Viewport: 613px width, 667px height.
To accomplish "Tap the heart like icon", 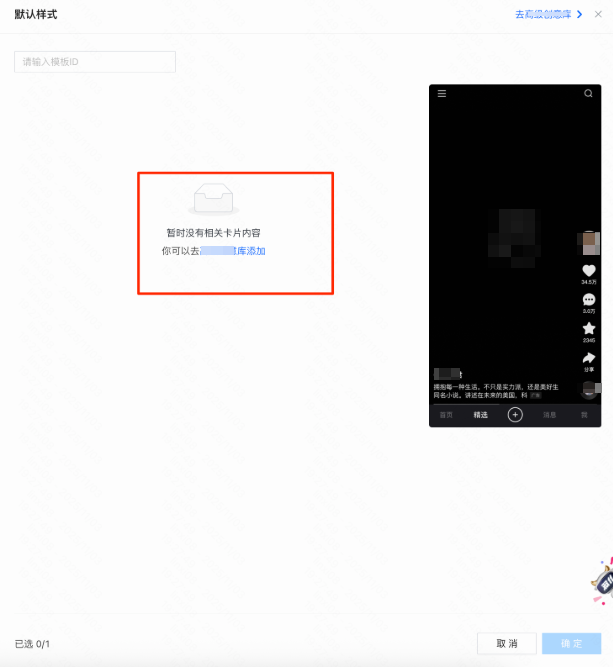I will (589, 270).
